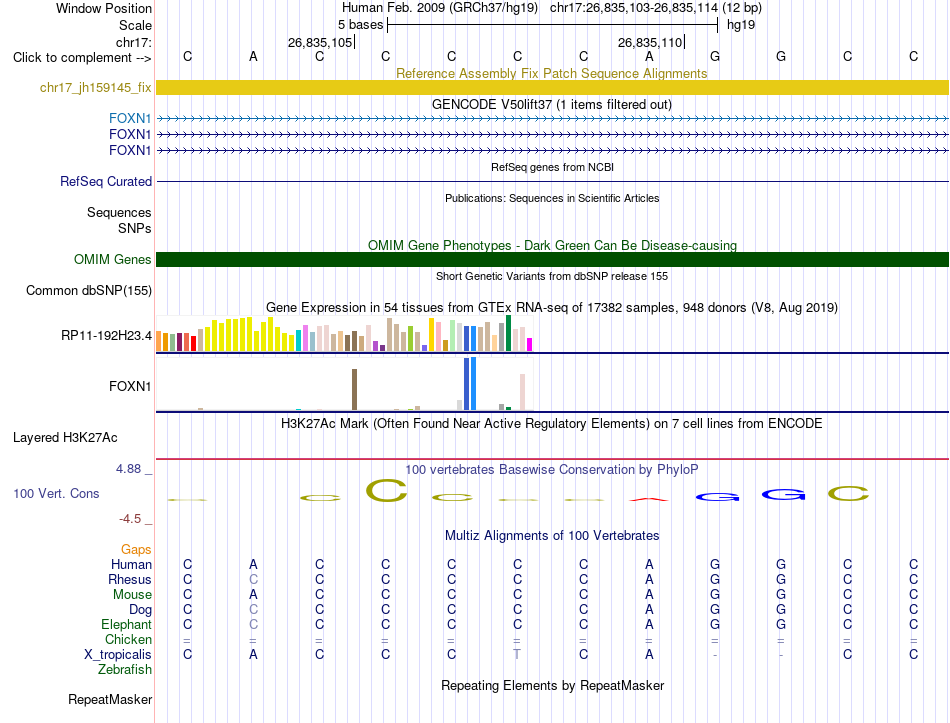Select the yellow fix patch alignment bar
The image size is (950, 723).
pyautogui.click(x=552, y=87)
